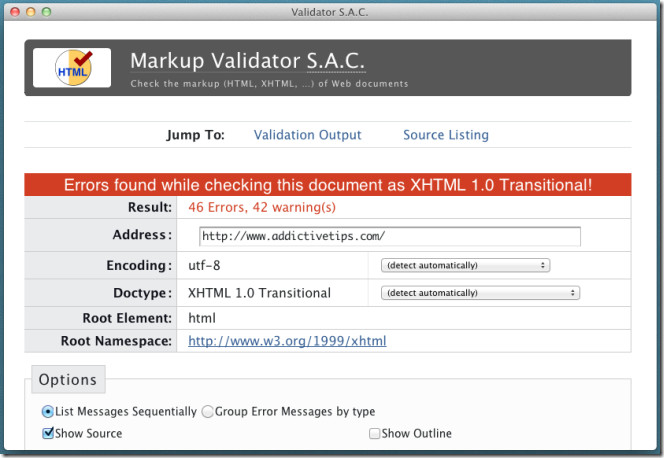The image size is (664, 458).
Task: Enable the Show Outline checkbox
Action: 374,433
